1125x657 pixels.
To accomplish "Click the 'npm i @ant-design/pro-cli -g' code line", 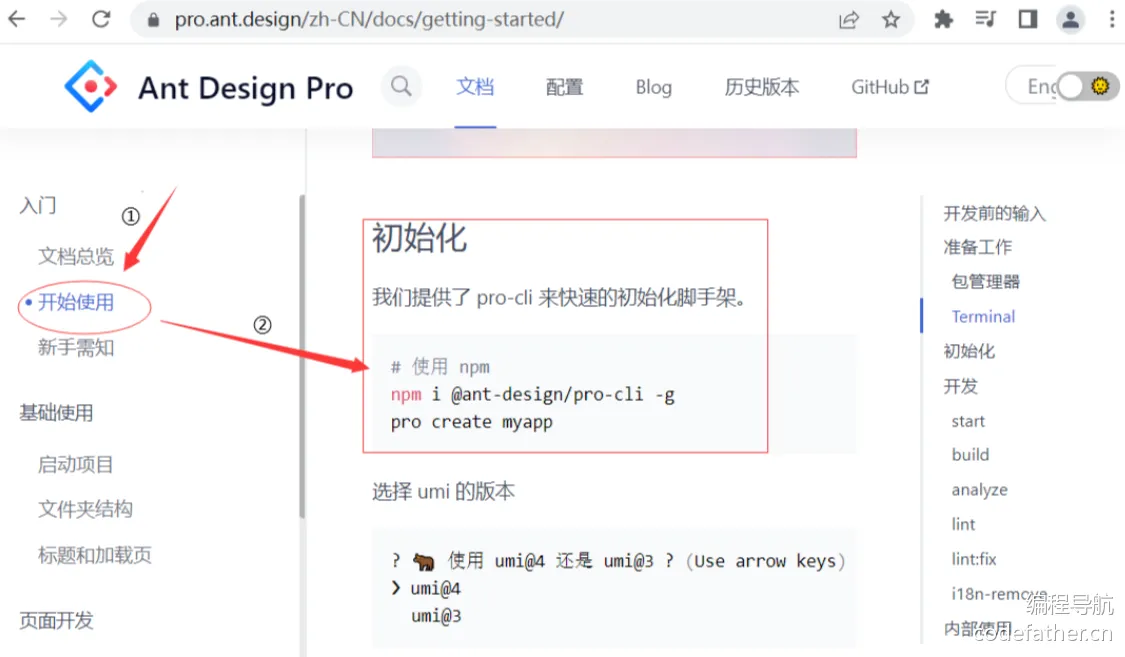I will coord(532,394).
